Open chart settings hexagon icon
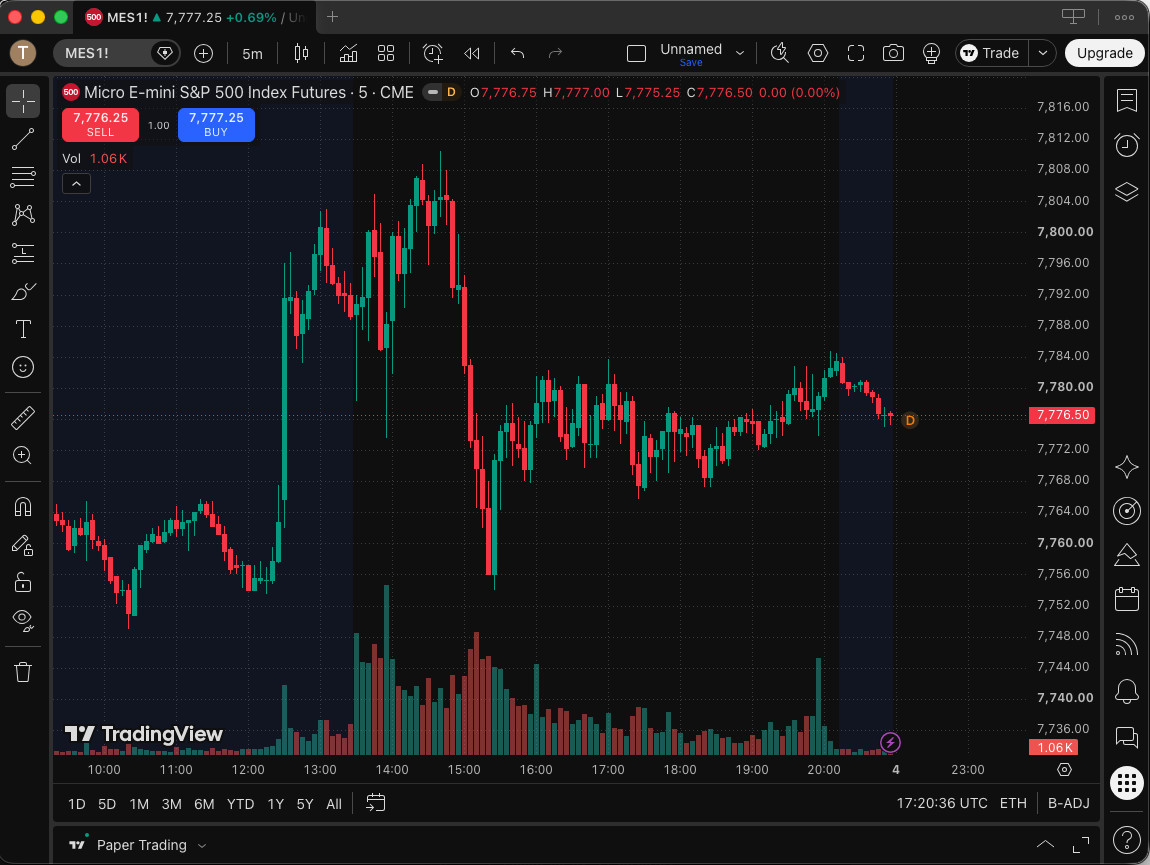Screen dimensions: 1150x865 pos(818,53)
